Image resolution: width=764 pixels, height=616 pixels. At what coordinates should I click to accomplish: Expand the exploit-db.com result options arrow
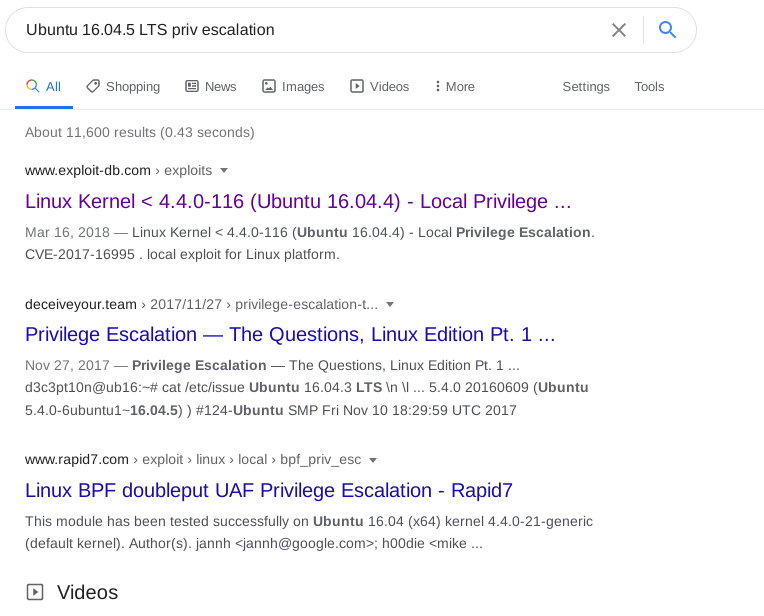pos(224,170)
